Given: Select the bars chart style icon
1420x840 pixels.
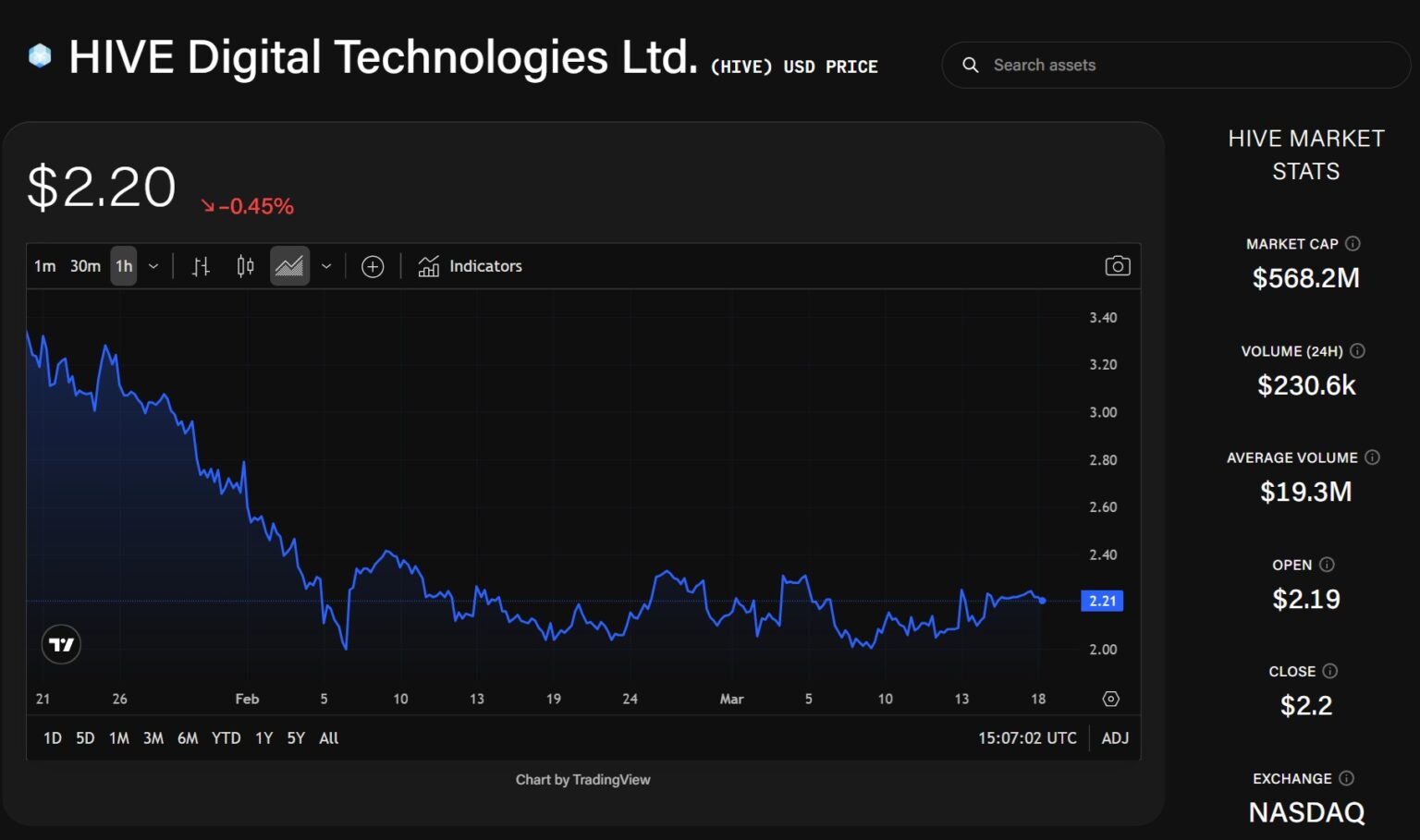Looking at the screenshot, I should coord(201,267).
